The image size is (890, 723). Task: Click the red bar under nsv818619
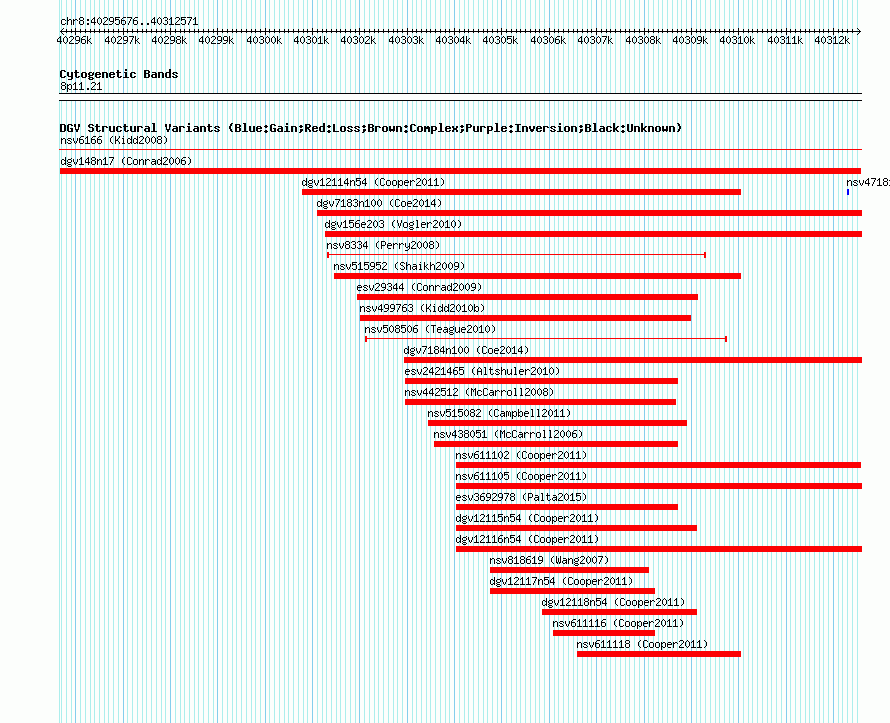(569, 570)
